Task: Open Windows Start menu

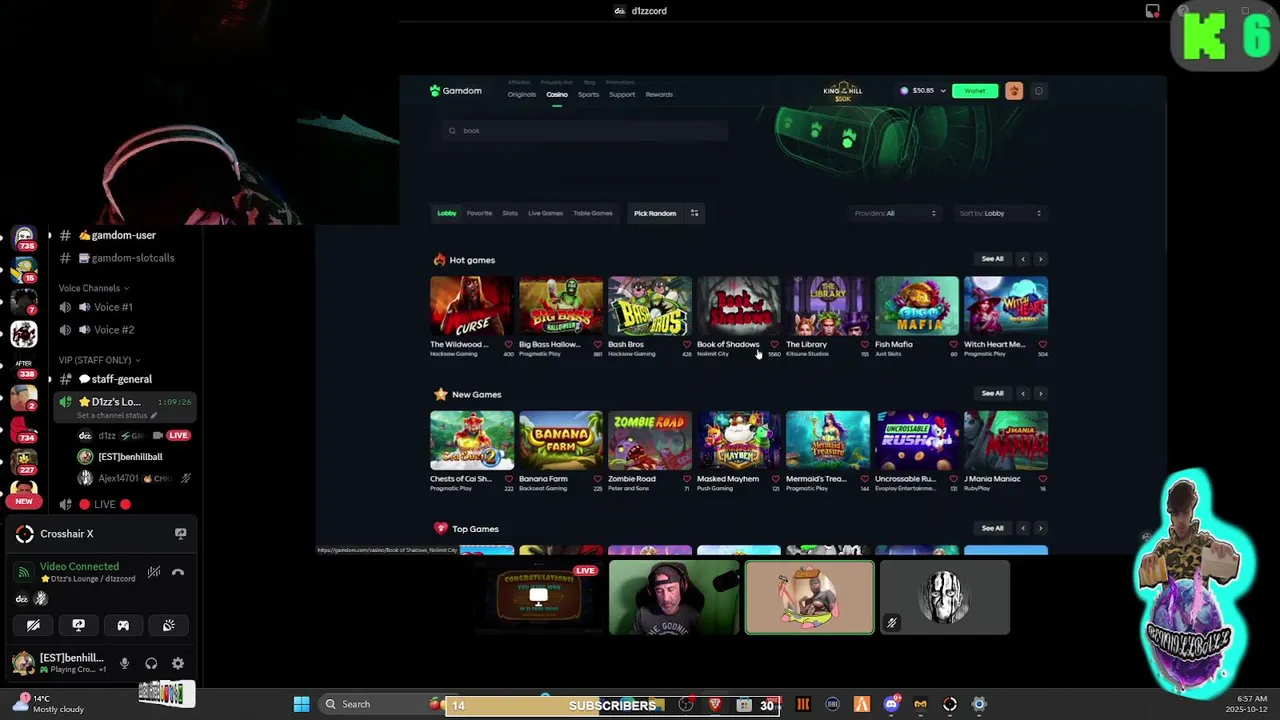Action: 301,704
